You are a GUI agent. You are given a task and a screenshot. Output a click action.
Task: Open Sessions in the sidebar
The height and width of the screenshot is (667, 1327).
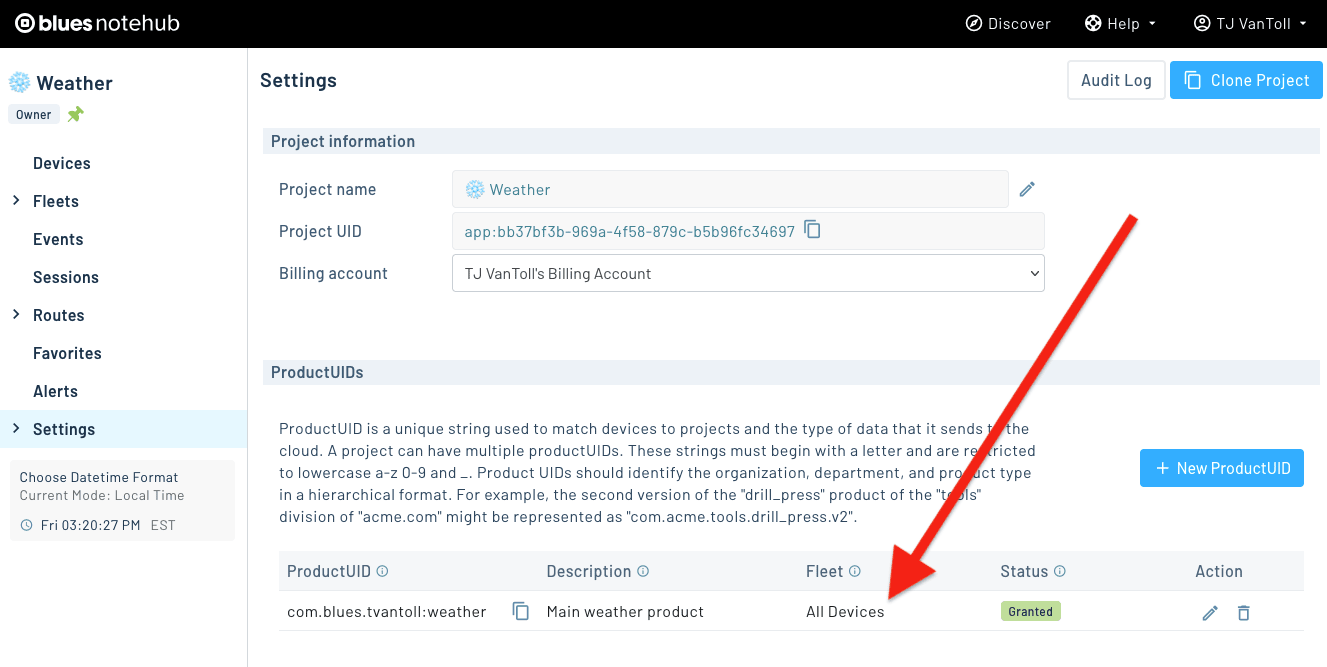[66, 277]
